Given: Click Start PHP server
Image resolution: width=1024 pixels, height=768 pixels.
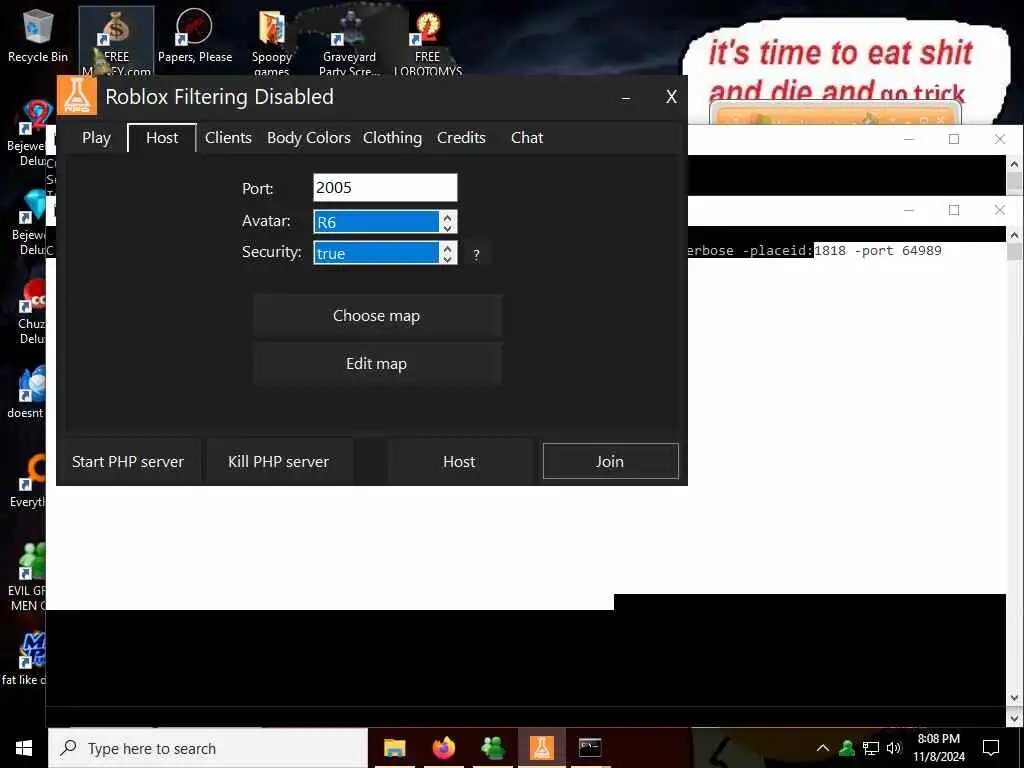Looking at the screenshot, I should [128, 462].
